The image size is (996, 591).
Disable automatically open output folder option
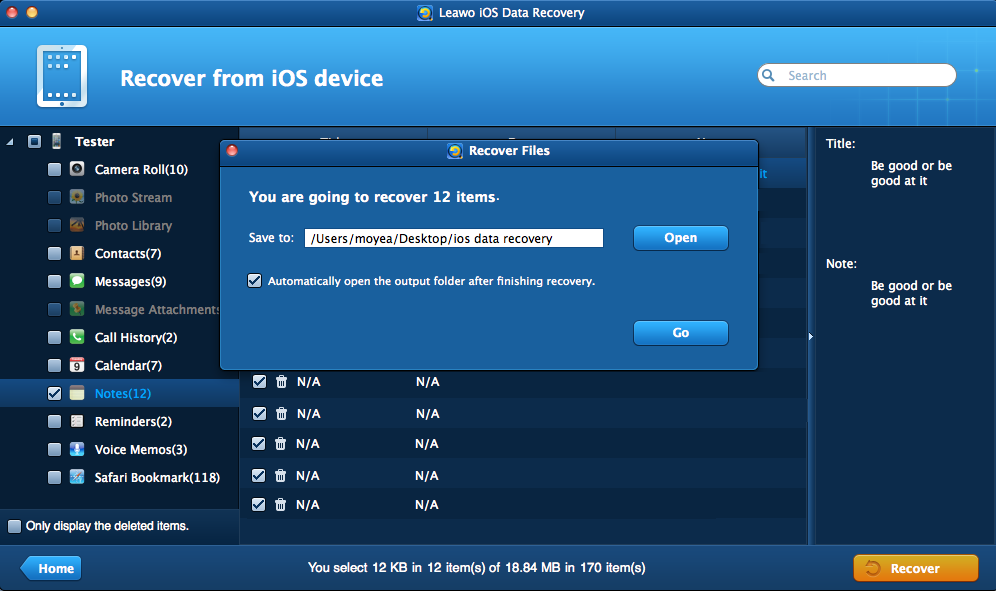click(255, 280)
